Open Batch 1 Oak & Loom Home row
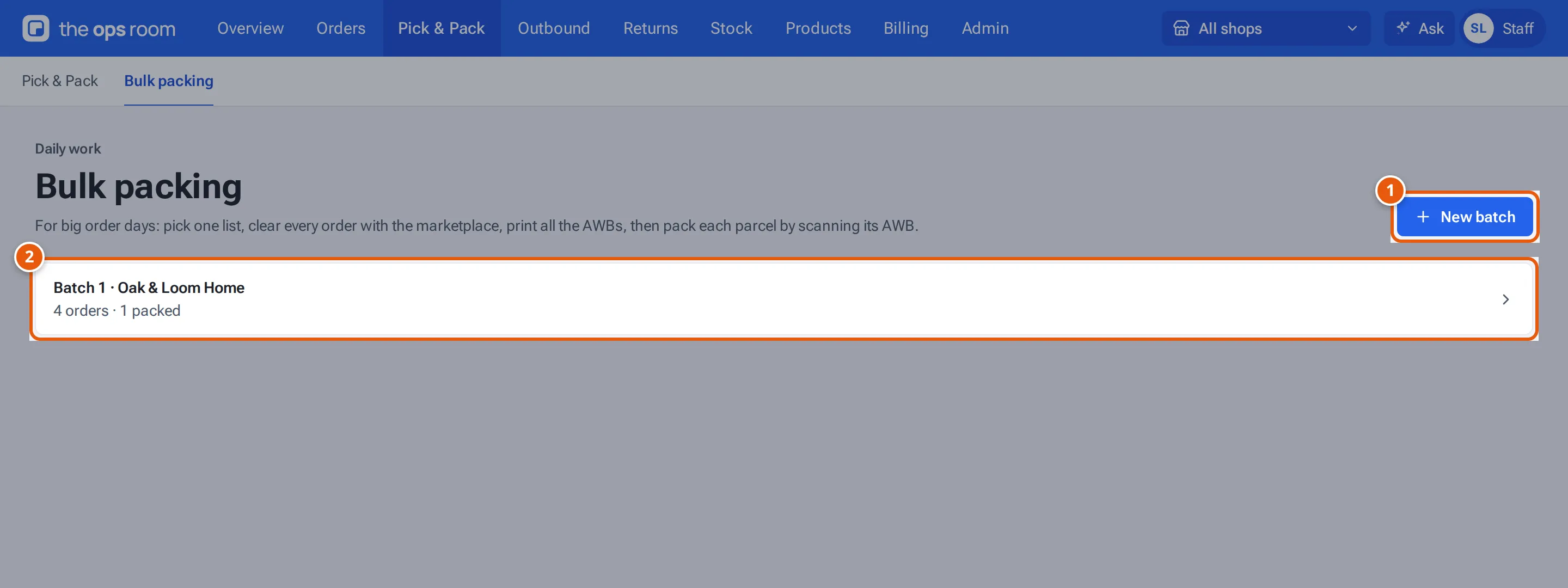 (x=783, y=299)
